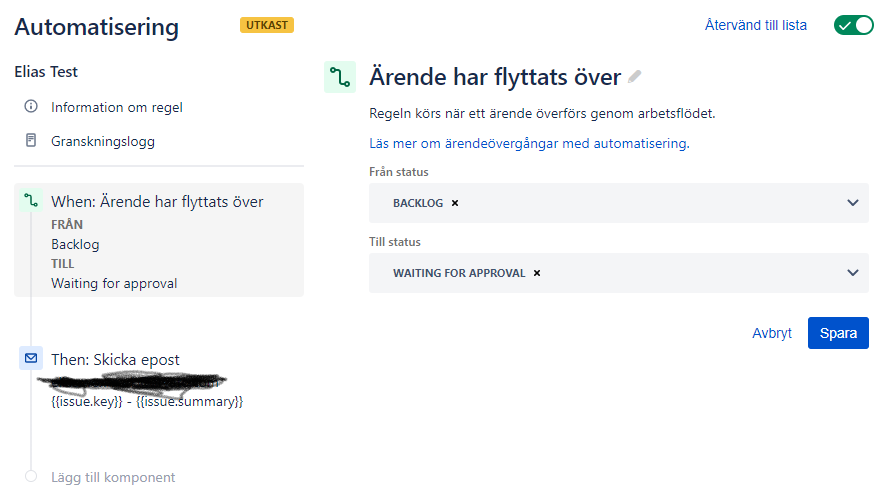Remove WAITING FOR APPROVAL from Till status

pyautogui.click(x=537, y=273)
